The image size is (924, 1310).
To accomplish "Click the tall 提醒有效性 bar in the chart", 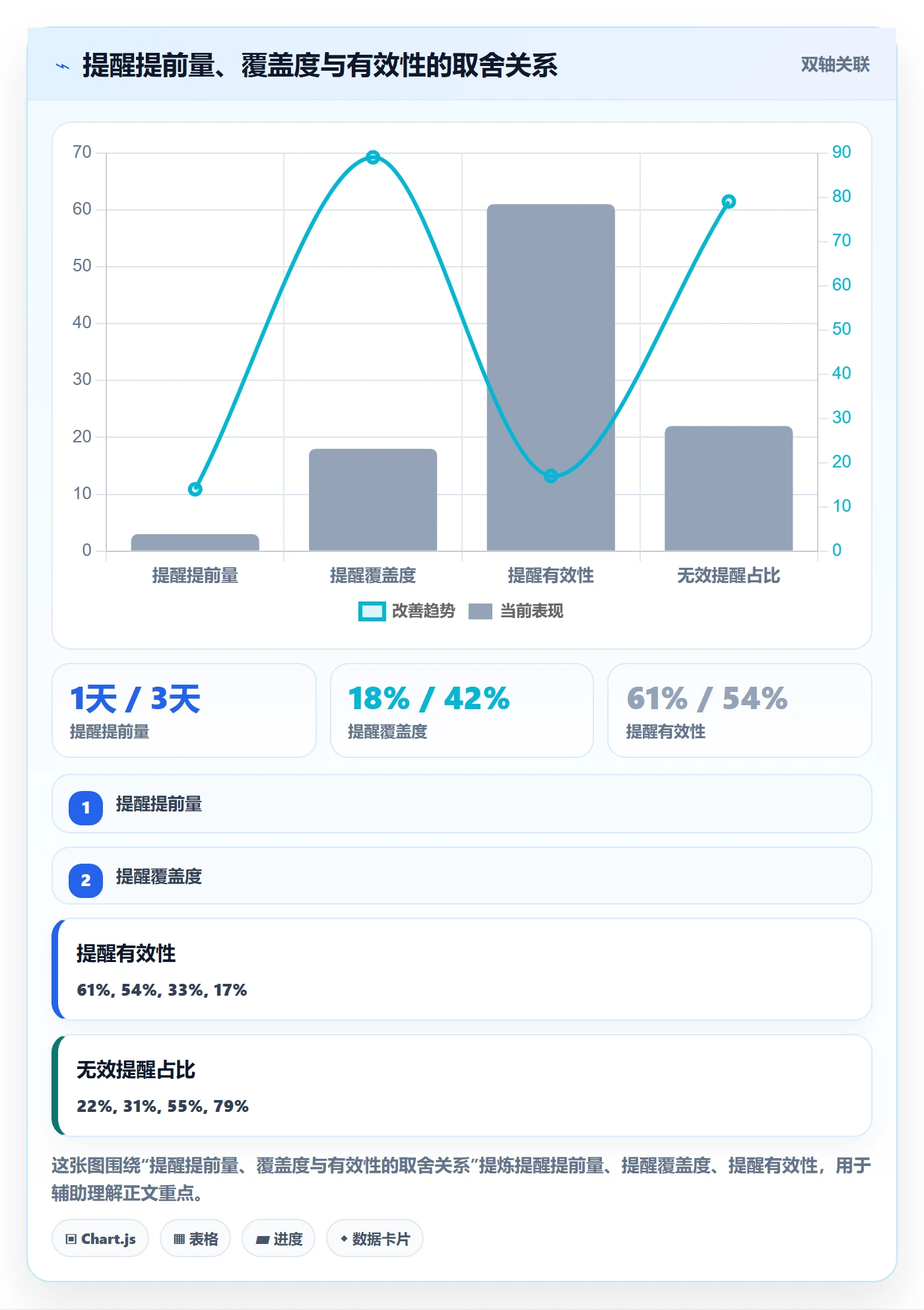I will [551, 377].
